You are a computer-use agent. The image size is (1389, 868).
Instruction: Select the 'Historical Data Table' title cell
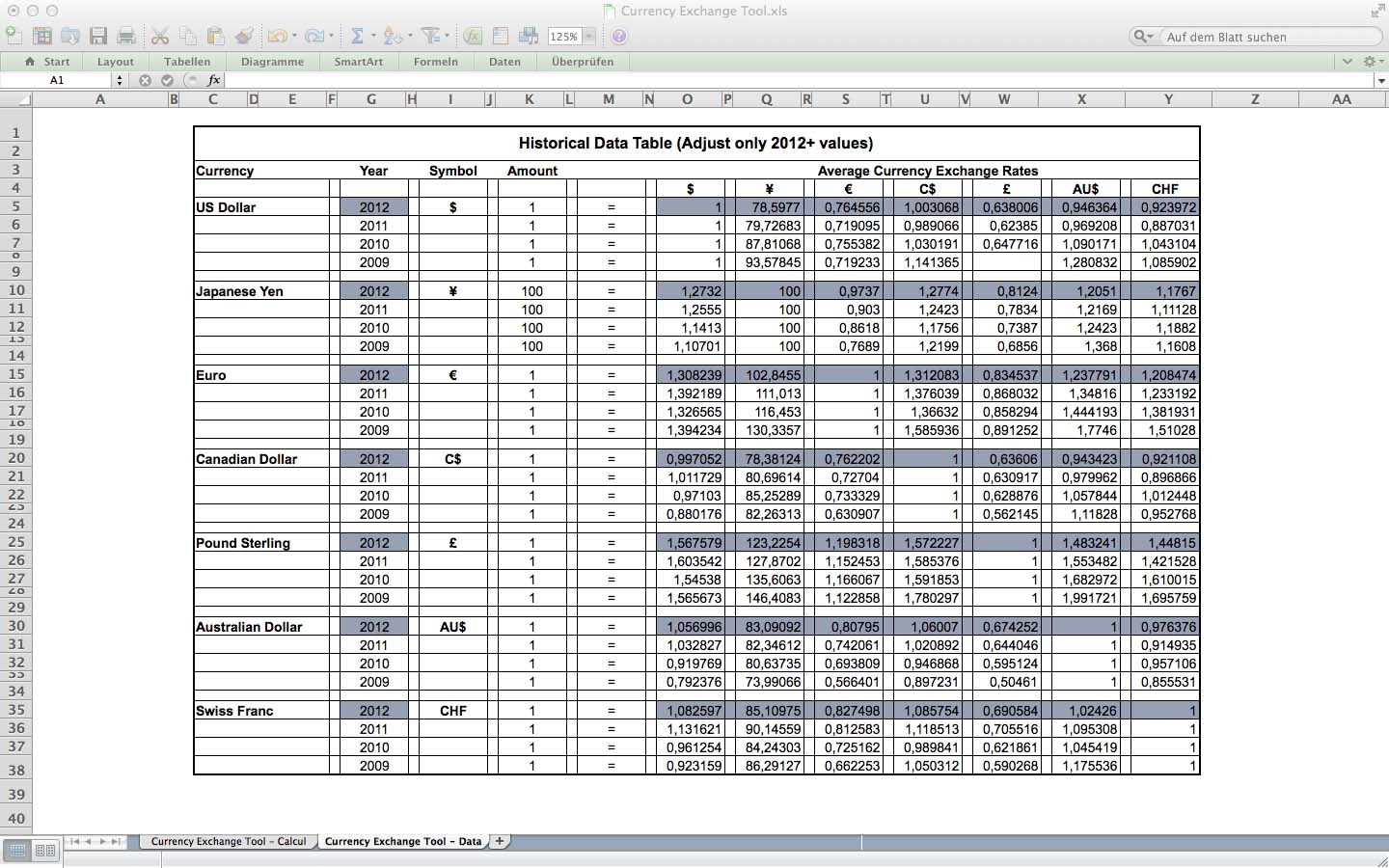click(x=695, y=143)
